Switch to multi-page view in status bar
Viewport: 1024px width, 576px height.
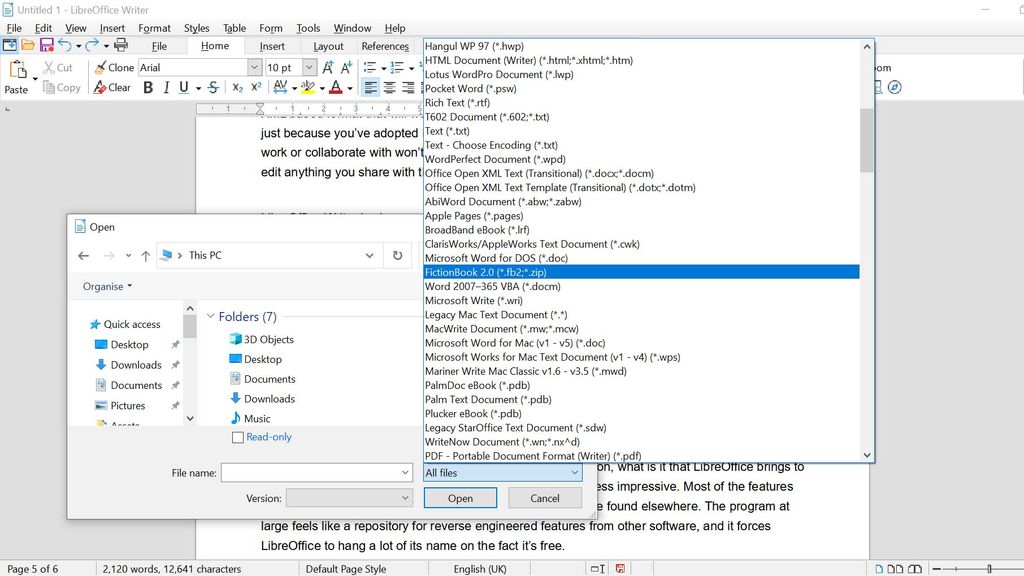tap(895, 568)
